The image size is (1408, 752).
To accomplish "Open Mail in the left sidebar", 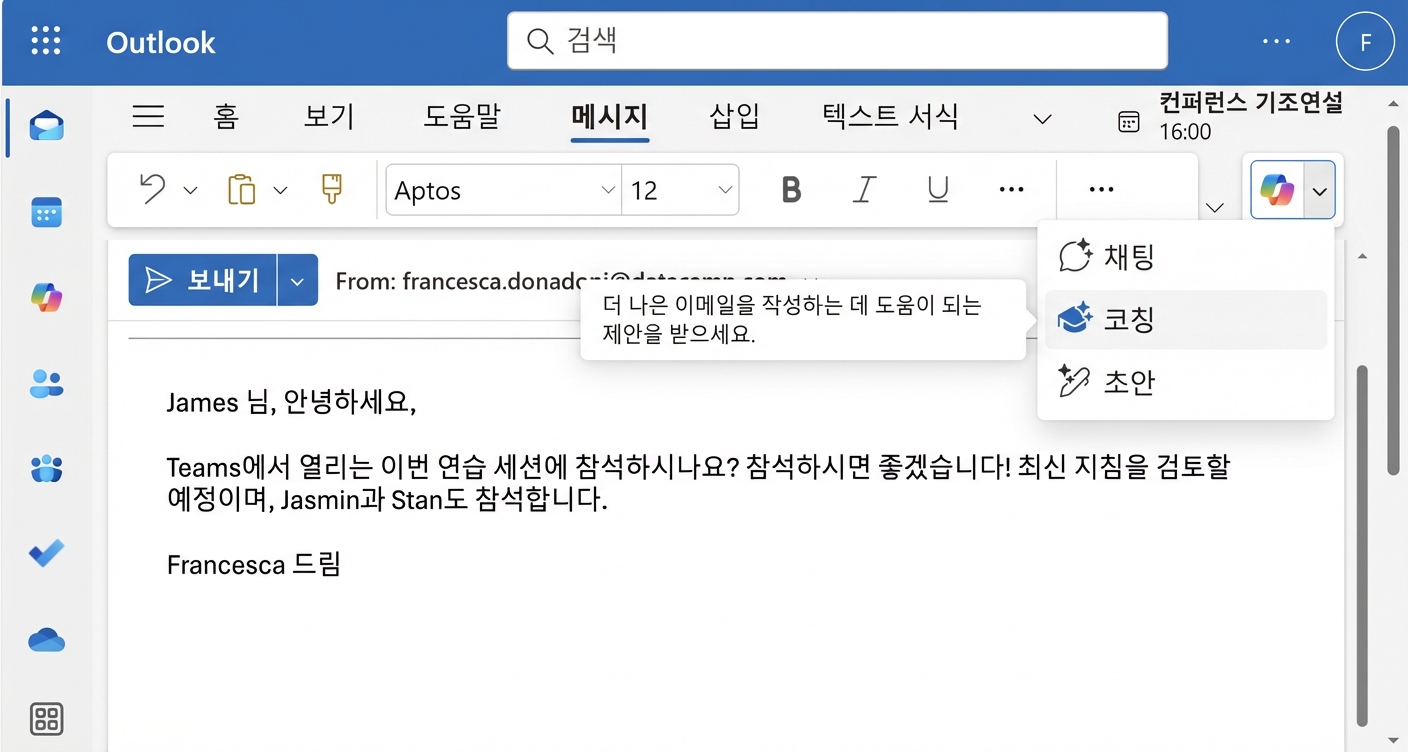I will [x=46, y=126].
